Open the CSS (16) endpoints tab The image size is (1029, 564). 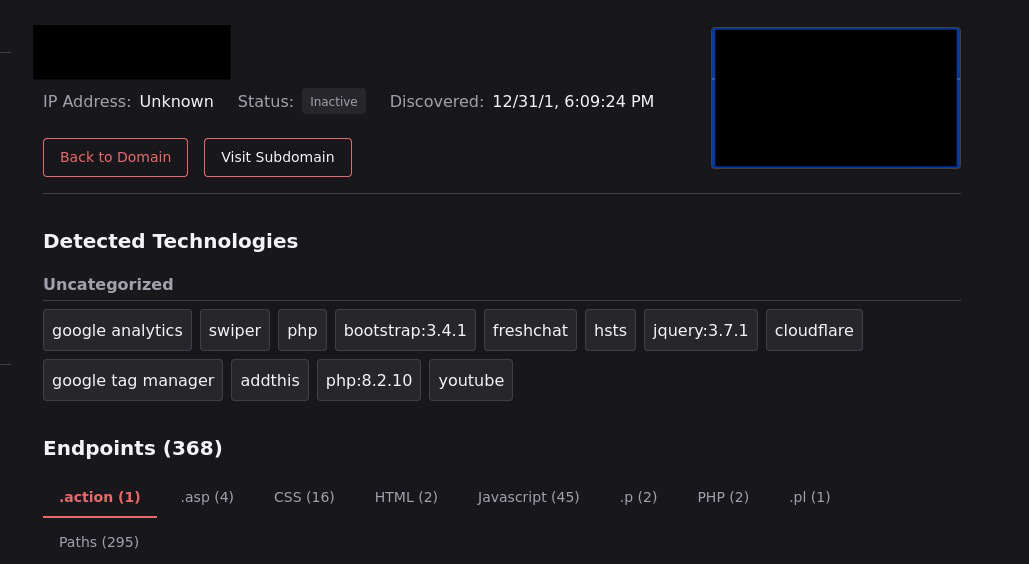(x=304, y=497)
